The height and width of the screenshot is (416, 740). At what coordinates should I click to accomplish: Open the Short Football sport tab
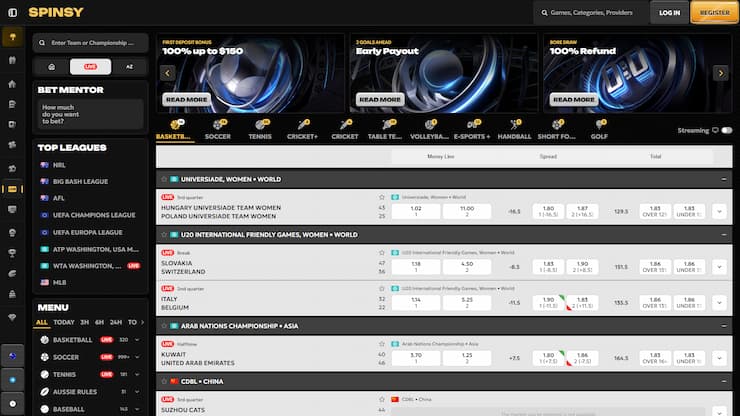click(557, 130)
